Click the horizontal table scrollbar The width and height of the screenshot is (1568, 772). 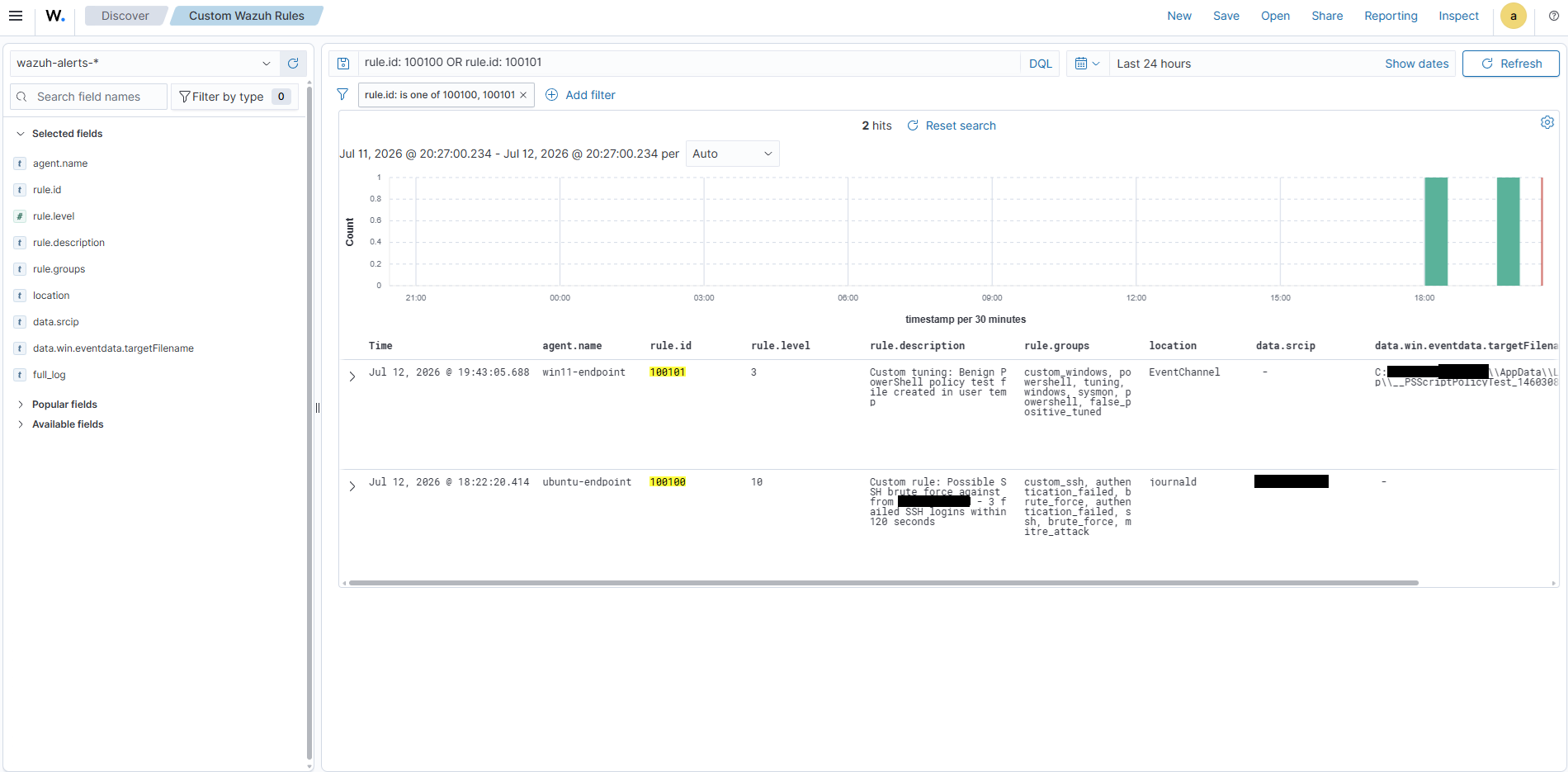pos(883,583)
